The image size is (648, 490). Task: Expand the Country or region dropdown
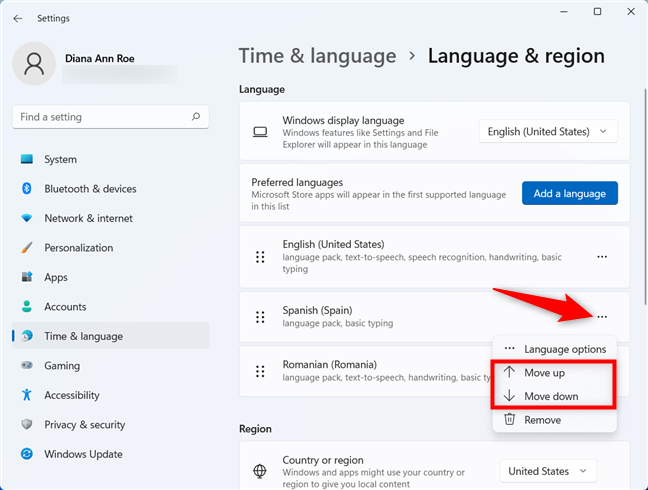tap(548, 471)
